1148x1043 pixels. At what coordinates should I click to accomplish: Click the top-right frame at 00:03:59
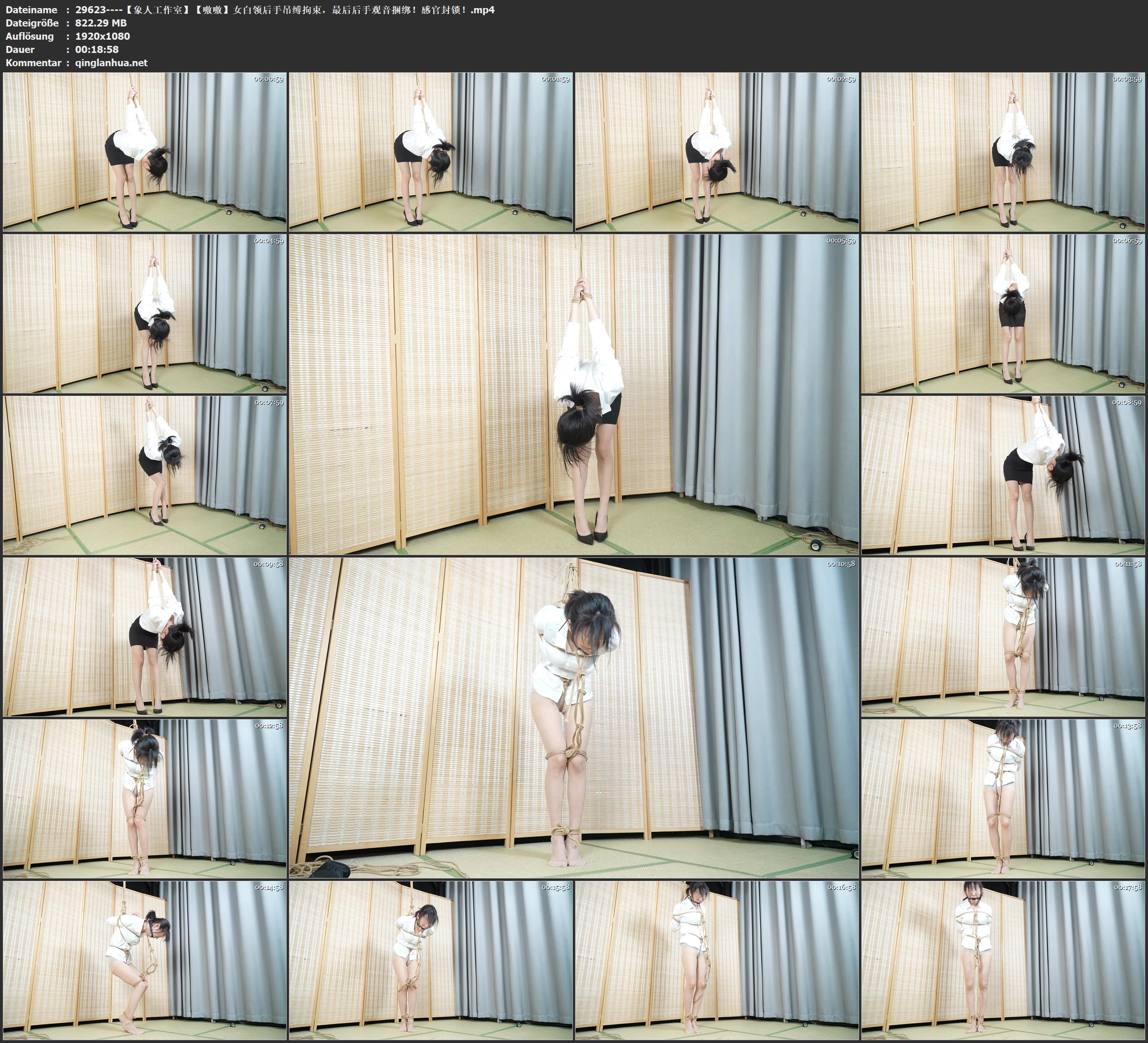(x=1003, y=151)
